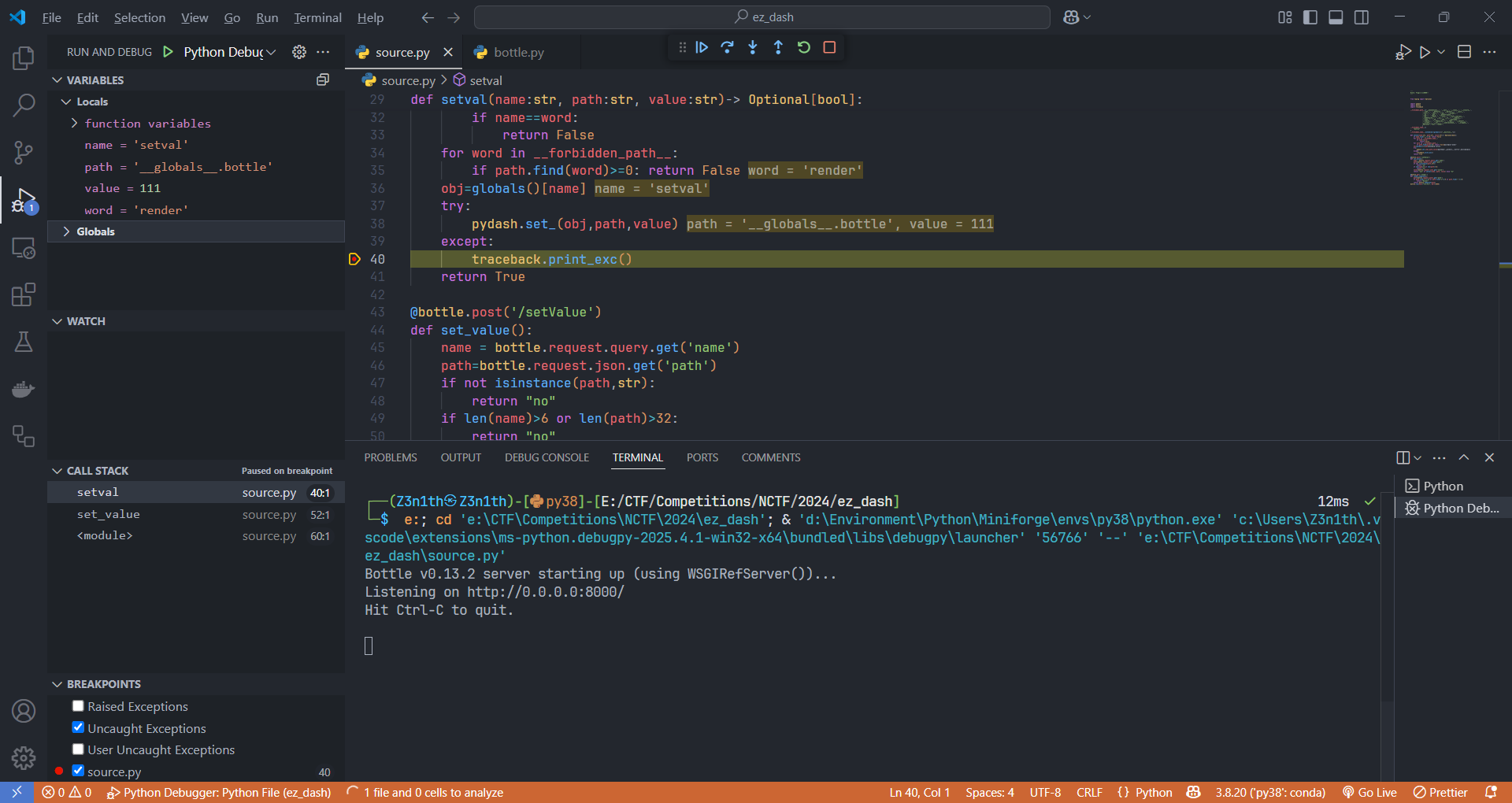Click Go Live in the status bar

click(1369, 792)
